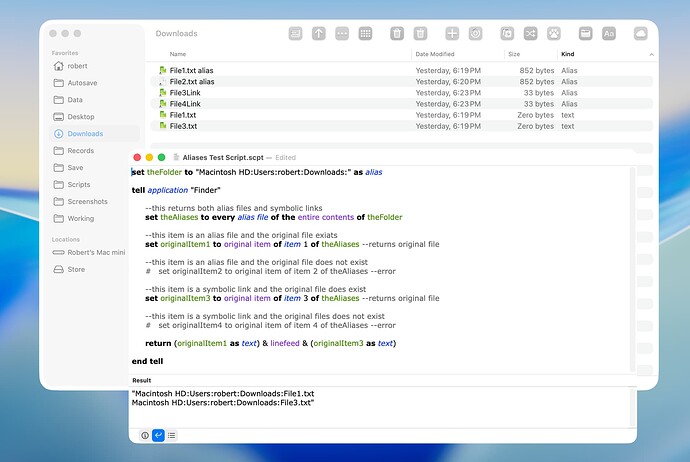Click the lines-layout icon in Finder toolbar

295,33
